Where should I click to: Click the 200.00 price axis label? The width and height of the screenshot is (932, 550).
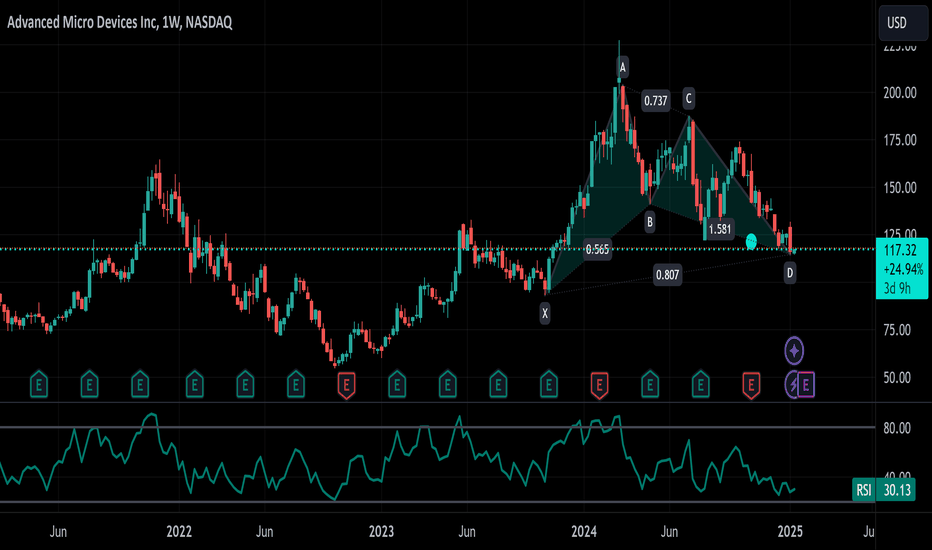click(899, 93)
